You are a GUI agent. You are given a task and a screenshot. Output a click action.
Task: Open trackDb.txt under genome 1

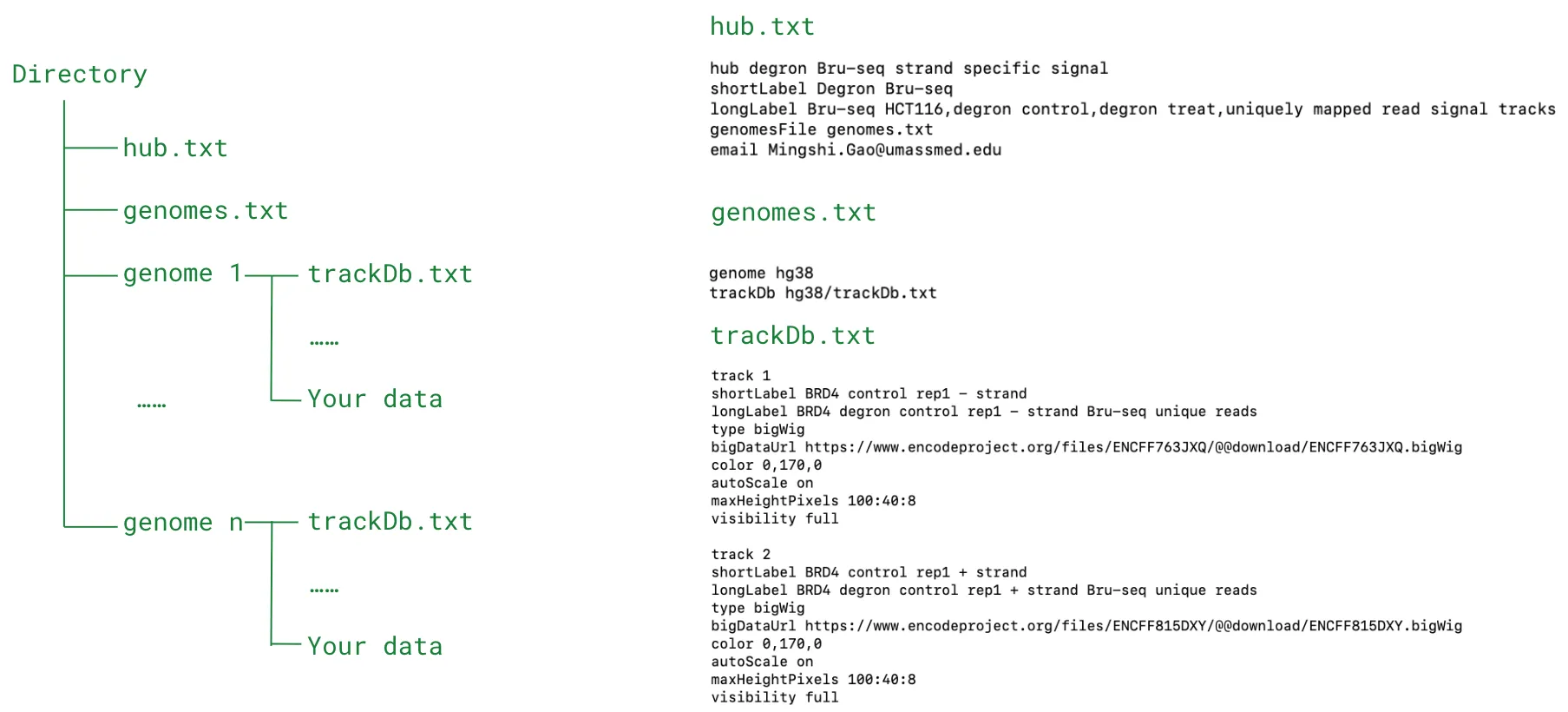tap(390, 274)
